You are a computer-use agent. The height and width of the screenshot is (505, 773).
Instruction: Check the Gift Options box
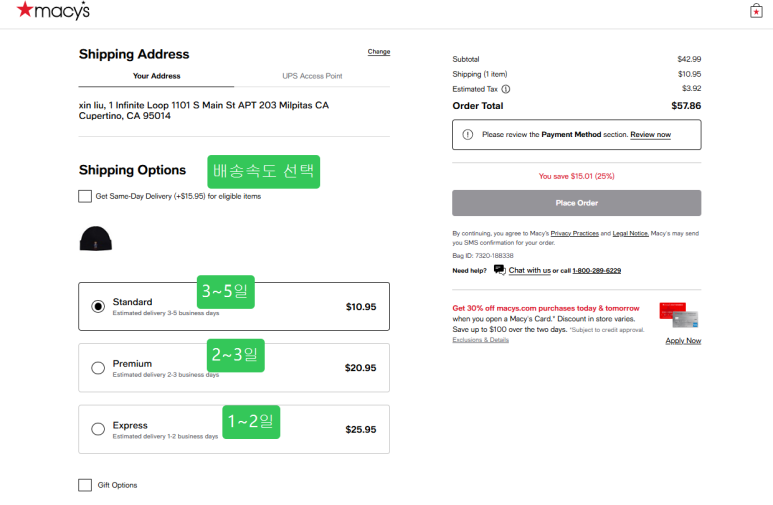[x=85, y=485]
